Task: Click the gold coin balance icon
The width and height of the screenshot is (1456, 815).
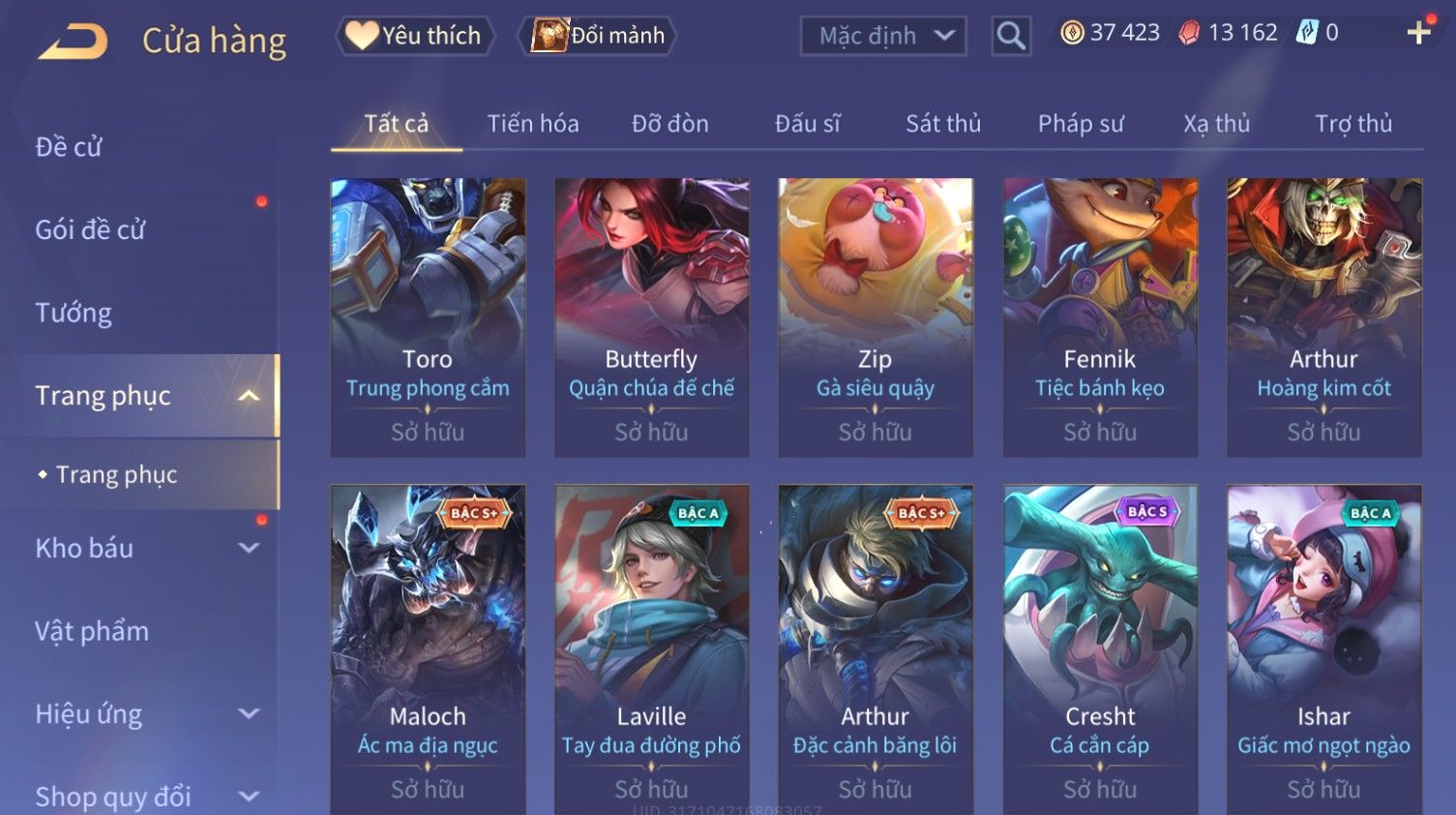Action: (1072, 33)
